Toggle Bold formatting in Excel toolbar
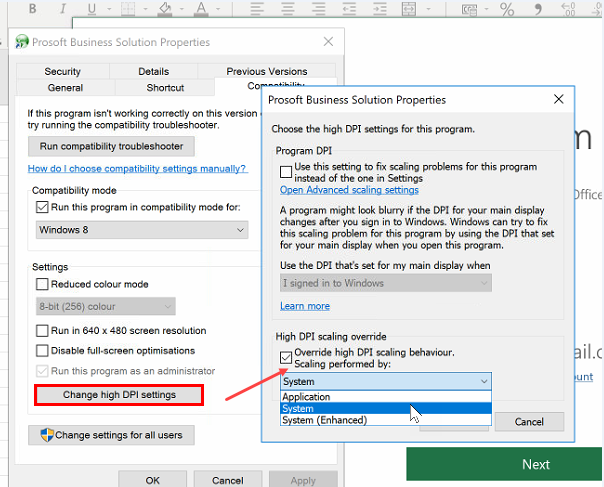604x487 pixels. [33, 8]
